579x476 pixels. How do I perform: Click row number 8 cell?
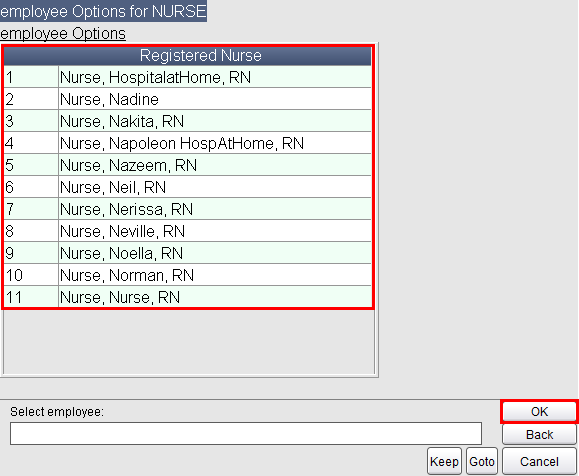coord(31,231)
